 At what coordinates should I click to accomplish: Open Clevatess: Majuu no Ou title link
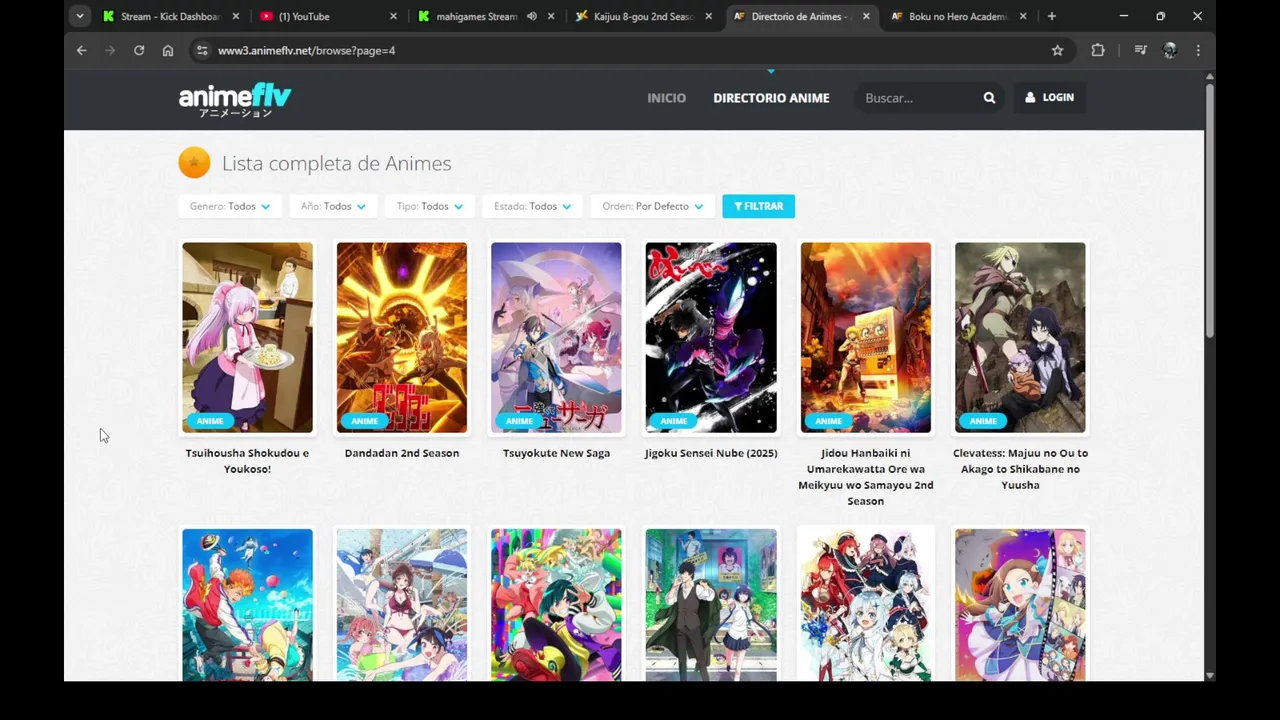(1020, 469)
